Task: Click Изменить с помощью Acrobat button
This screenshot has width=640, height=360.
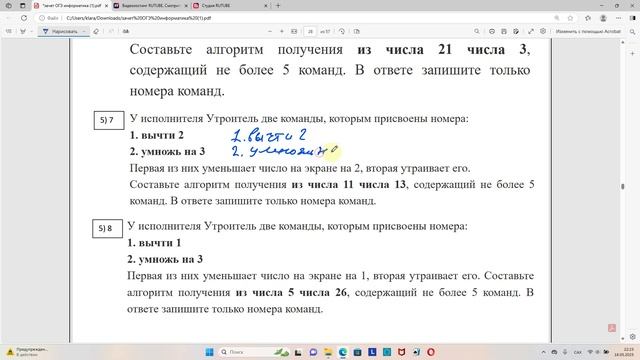Action: pyautogui.click(x=588, y=31)
